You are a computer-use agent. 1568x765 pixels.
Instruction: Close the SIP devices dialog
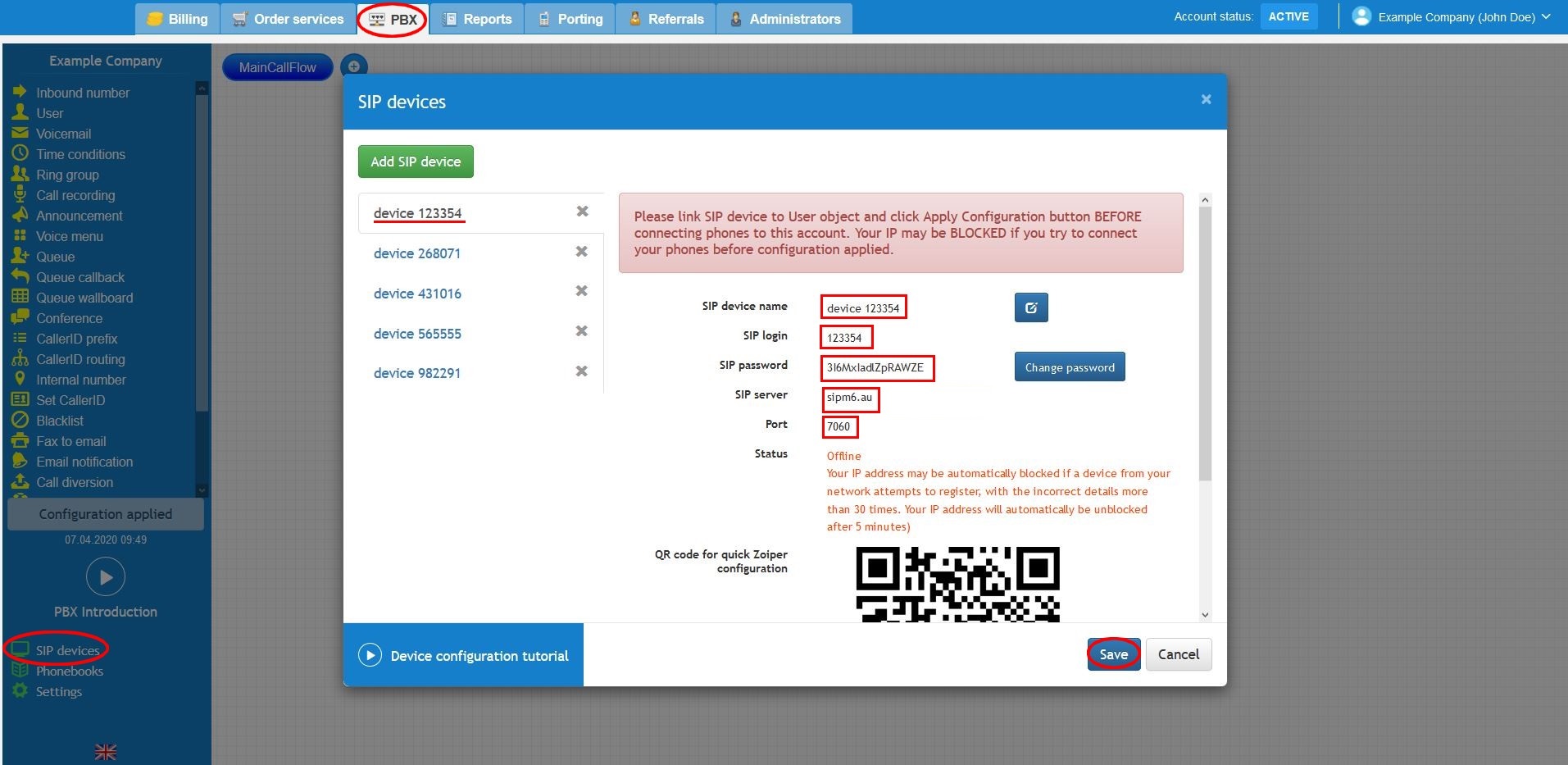(1206, 99)
